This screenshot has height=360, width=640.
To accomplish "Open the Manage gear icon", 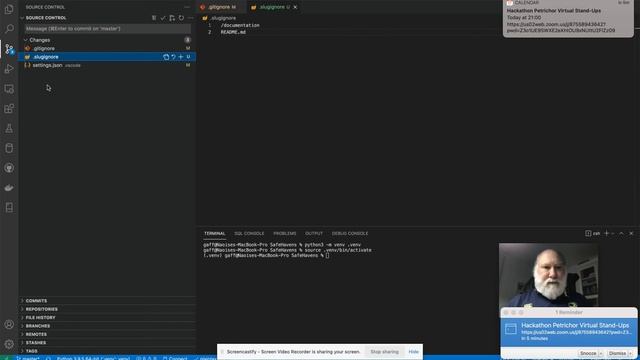I will pos(9,344).
